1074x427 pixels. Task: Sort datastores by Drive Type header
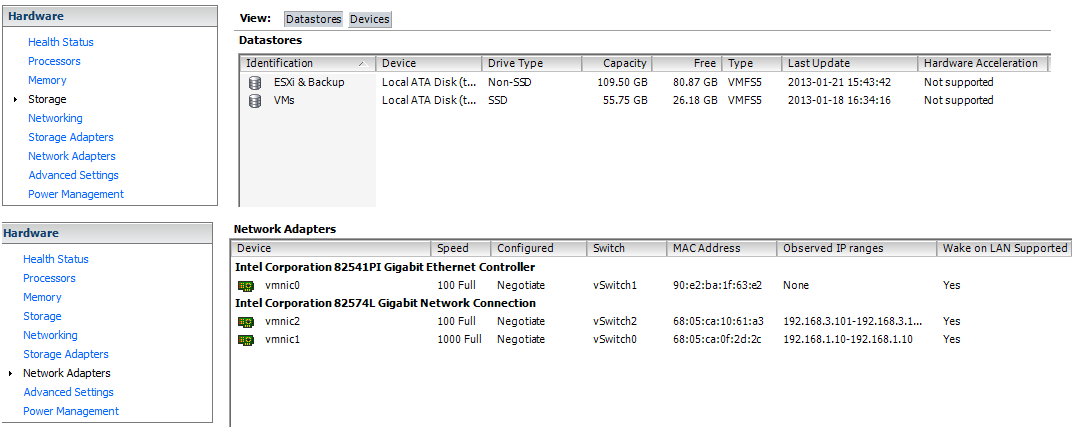pyautogui.click(x=532, y=63)
